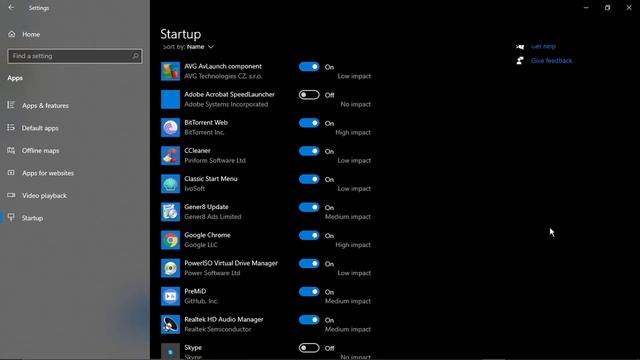Click the Classic Start Menu shell icon
Viewport: 640px width, 360px height.
[x=170, y=184]
